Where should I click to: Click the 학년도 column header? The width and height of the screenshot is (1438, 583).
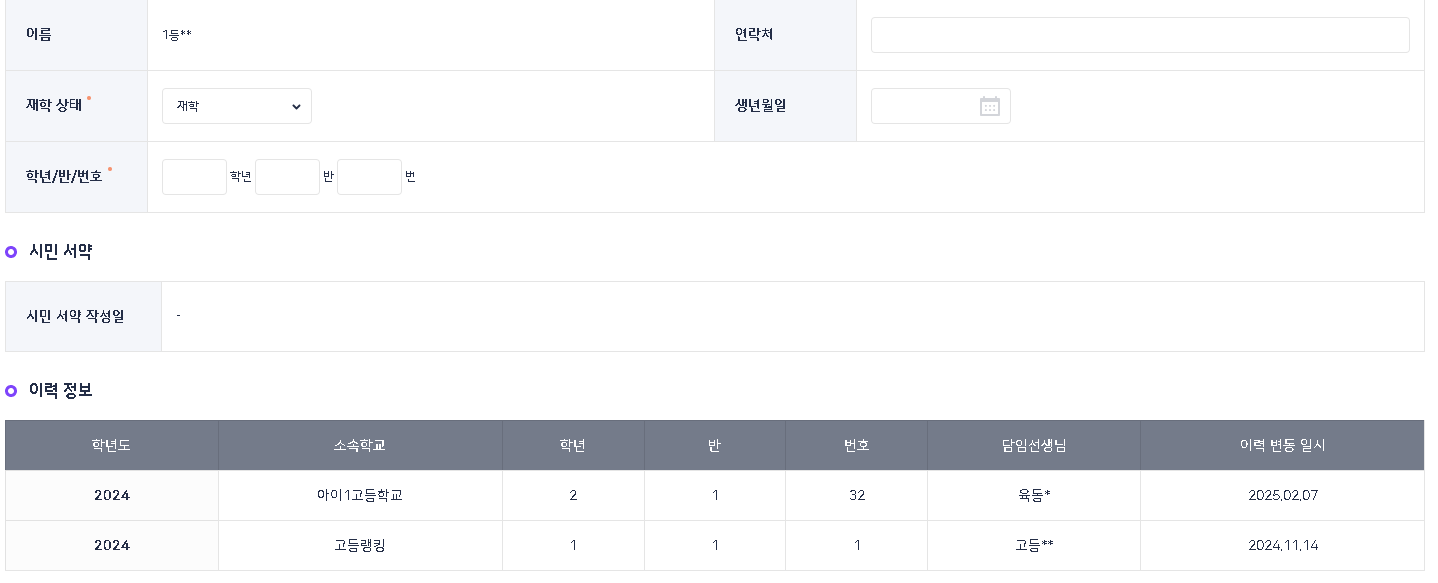[x=111, y=445]
